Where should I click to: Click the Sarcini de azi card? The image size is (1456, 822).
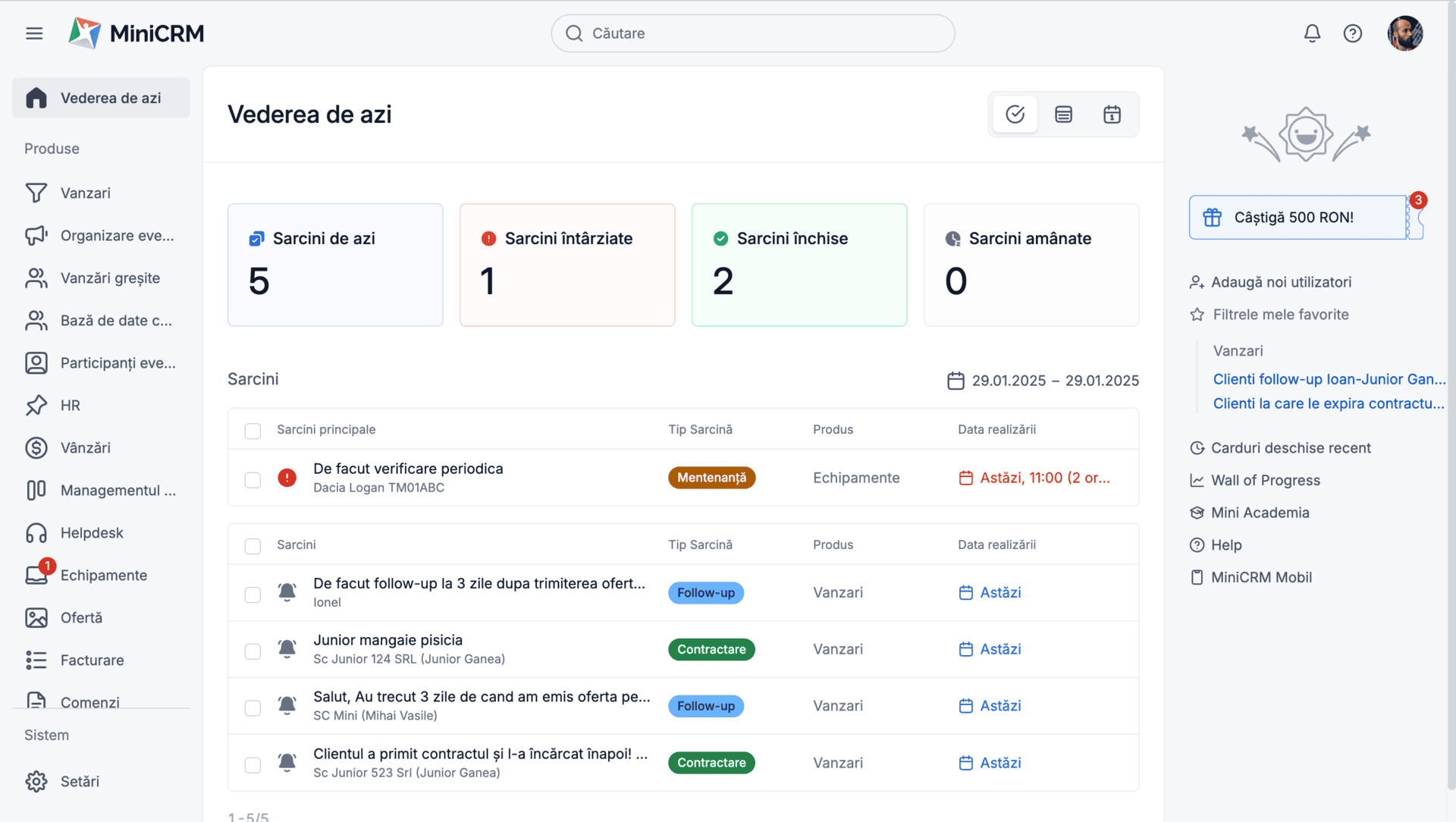(335, 265)
